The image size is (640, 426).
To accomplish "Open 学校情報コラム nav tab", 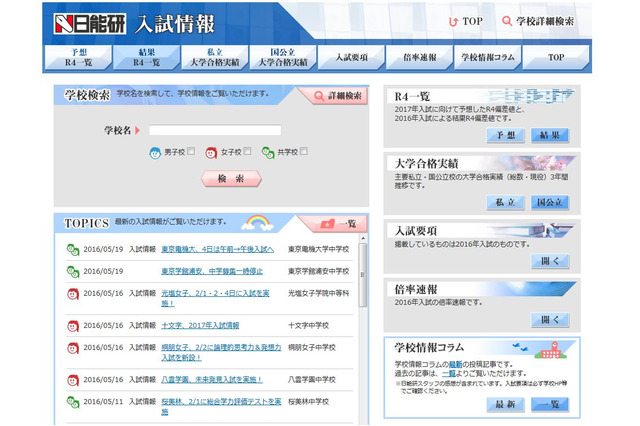I will (487, 58).
